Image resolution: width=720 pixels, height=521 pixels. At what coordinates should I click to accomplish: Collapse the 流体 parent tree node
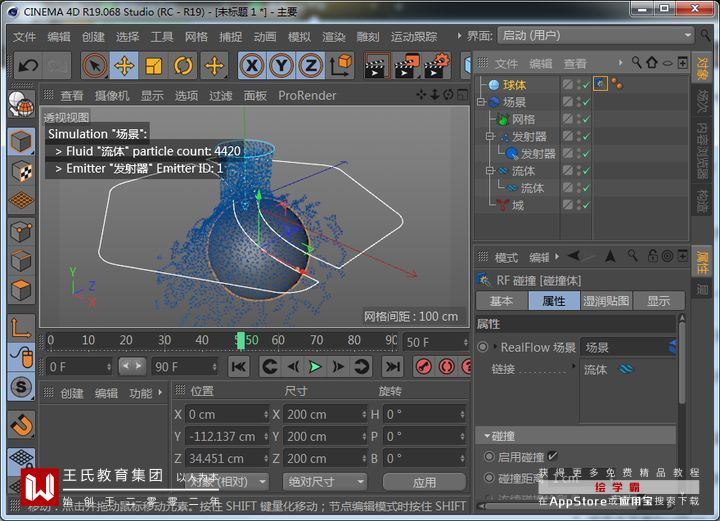point(490,171)
